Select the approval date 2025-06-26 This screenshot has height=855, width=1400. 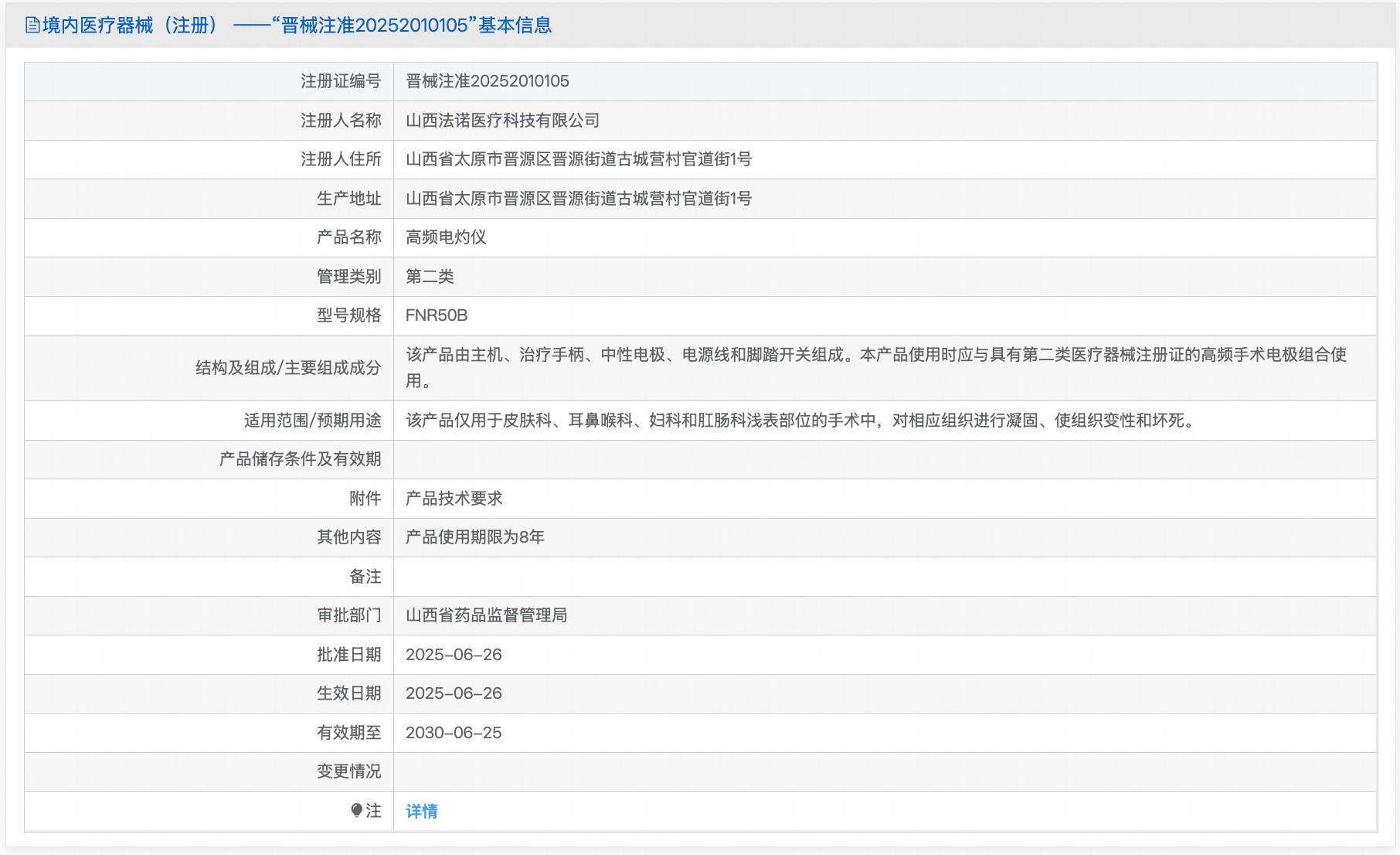pyautogui.click(x=454, y=655)
